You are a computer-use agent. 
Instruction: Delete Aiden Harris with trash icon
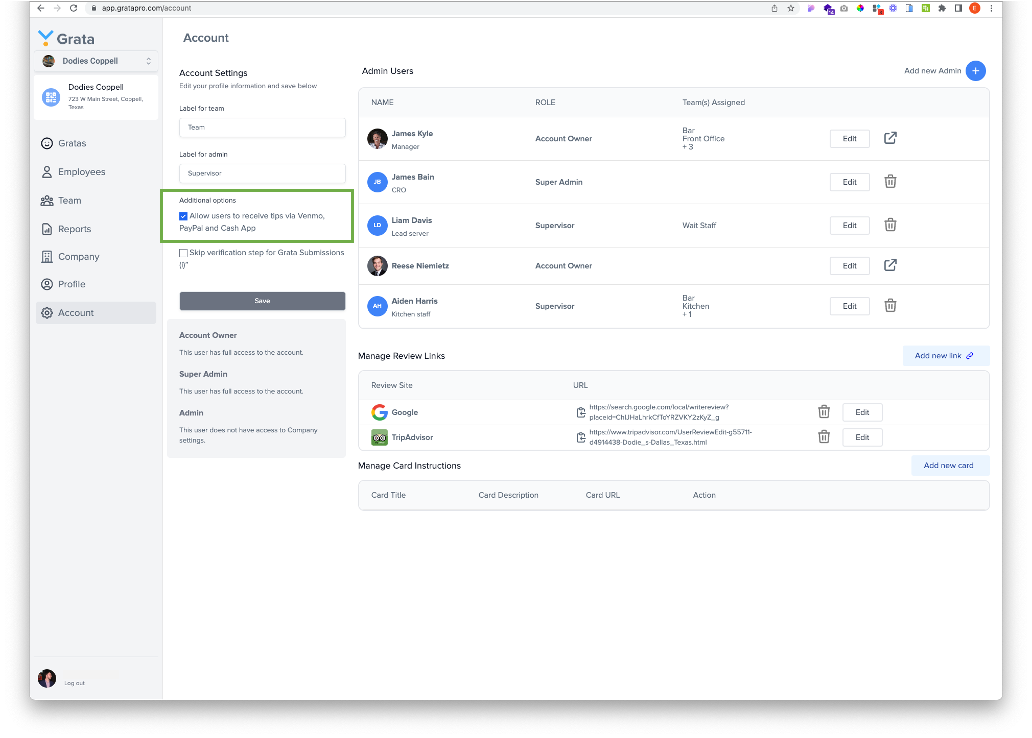point(890,305)
